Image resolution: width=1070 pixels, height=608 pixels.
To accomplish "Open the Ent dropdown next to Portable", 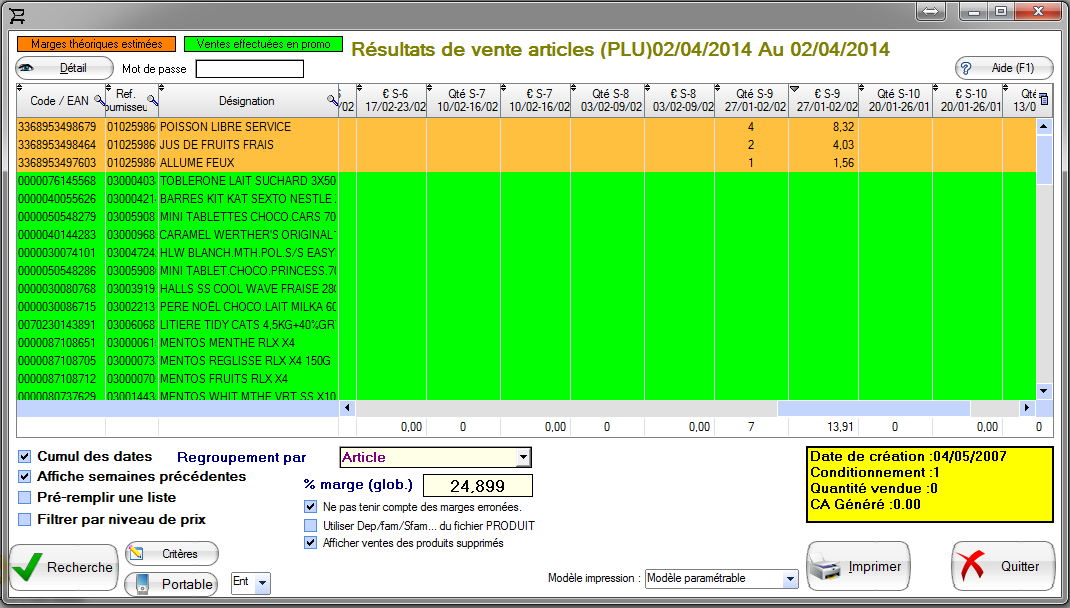I will tap(262, 582).
